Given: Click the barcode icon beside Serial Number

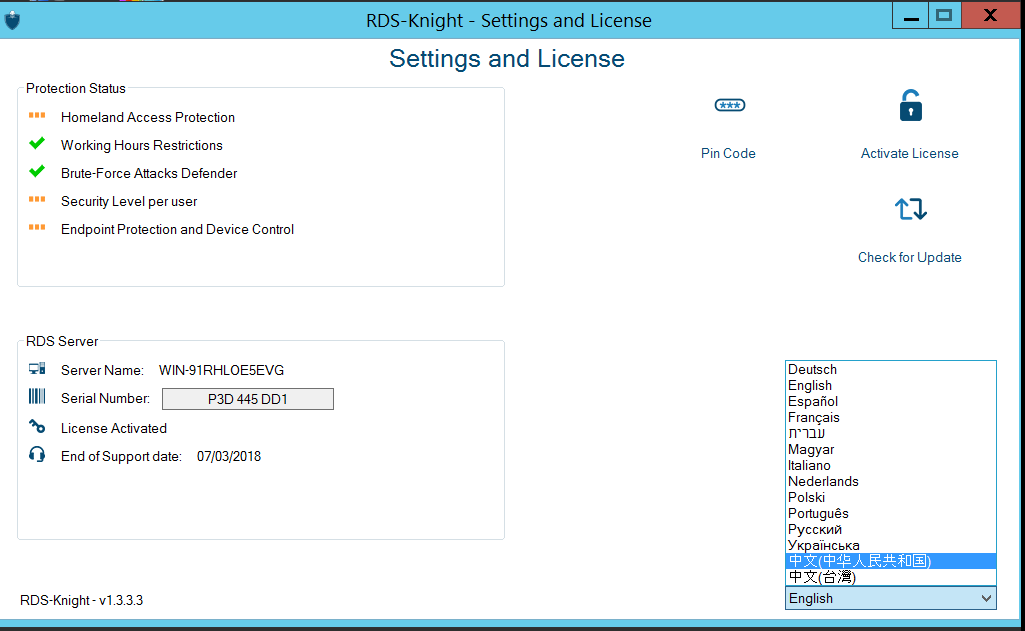Looking at the screenshot, I should (37, 397).
